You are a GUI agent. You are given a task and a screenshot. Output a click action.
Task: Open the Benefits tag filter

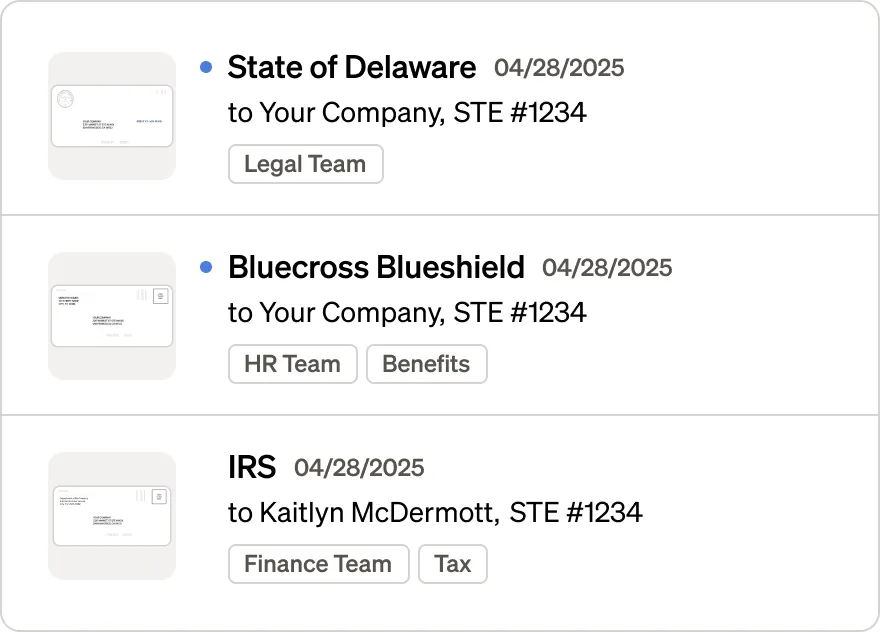427,364
